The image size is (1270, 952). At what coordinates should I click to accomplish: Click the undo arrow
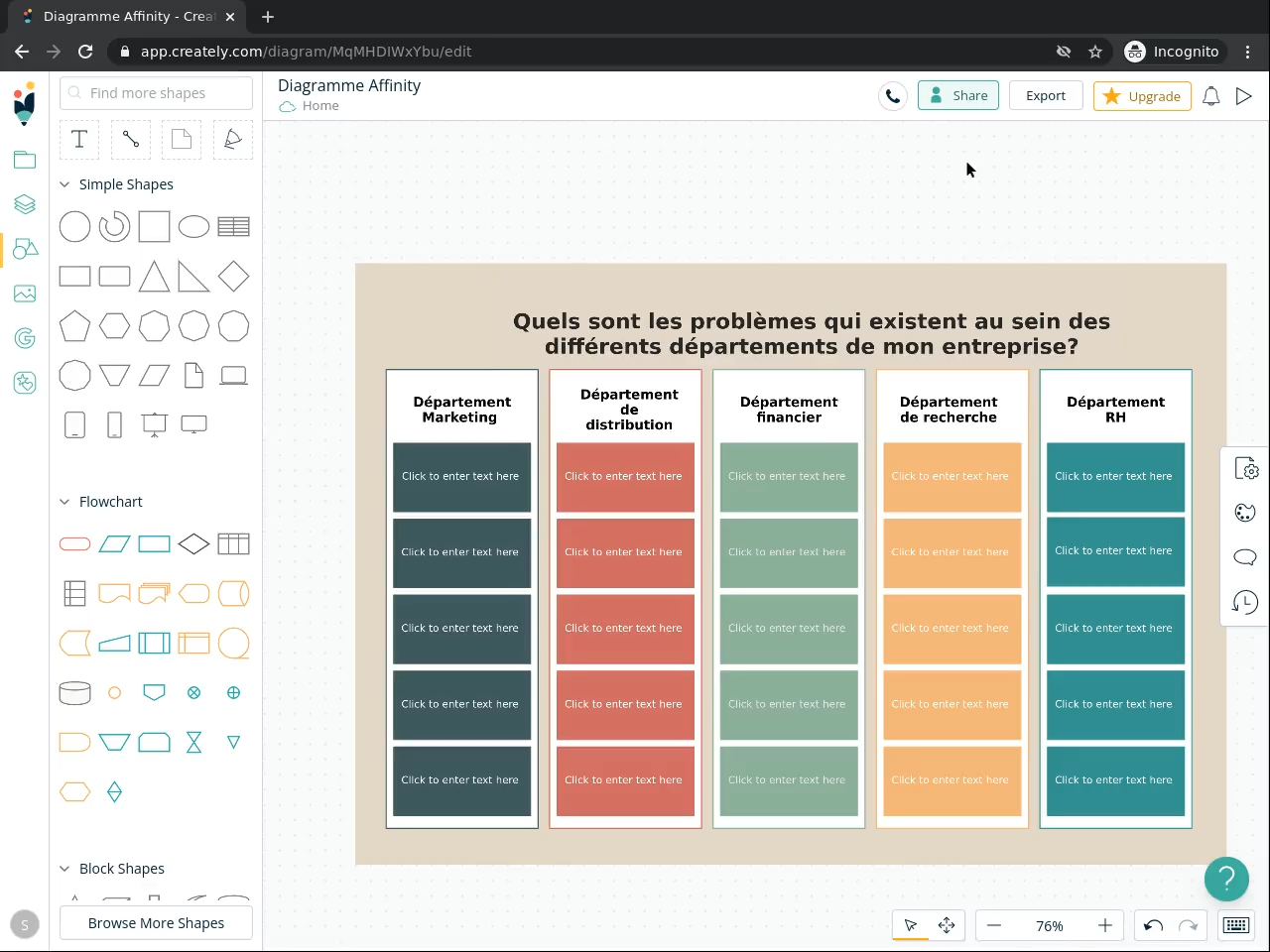point(1153,925)
